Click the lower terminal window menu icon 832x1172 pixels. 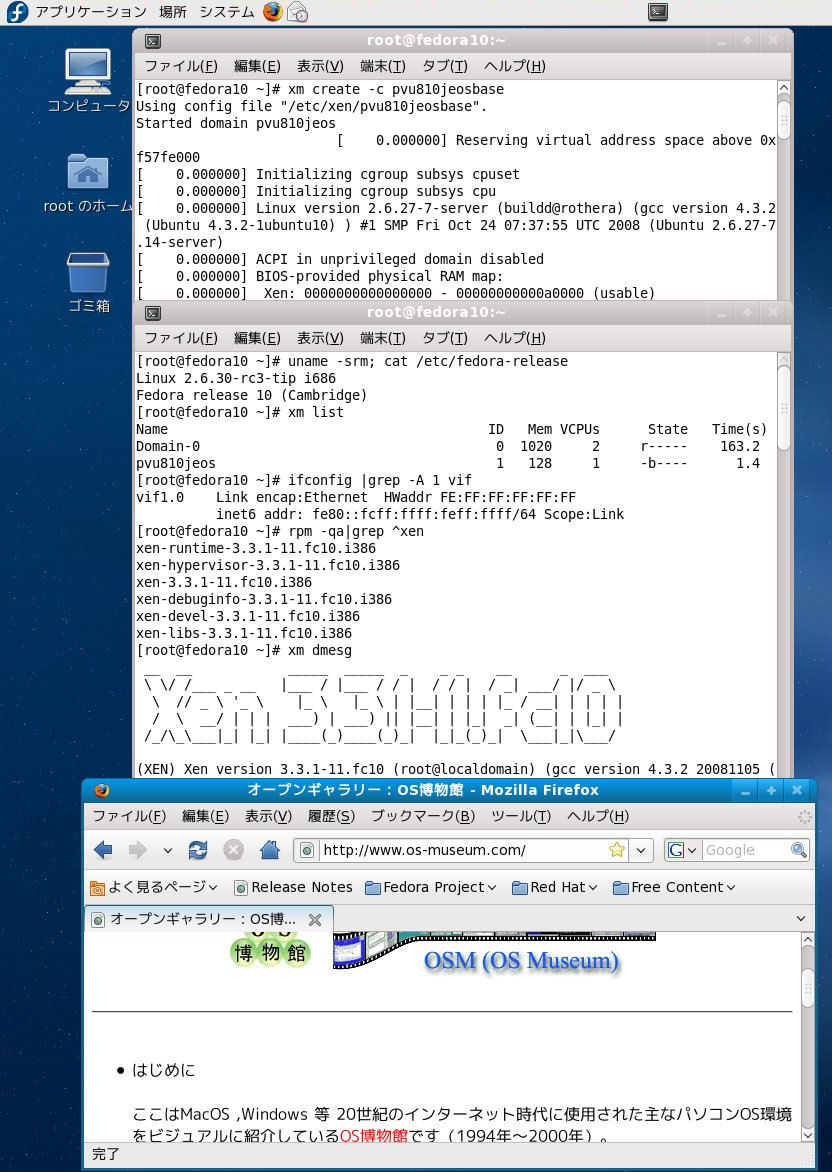coord(152,313)
